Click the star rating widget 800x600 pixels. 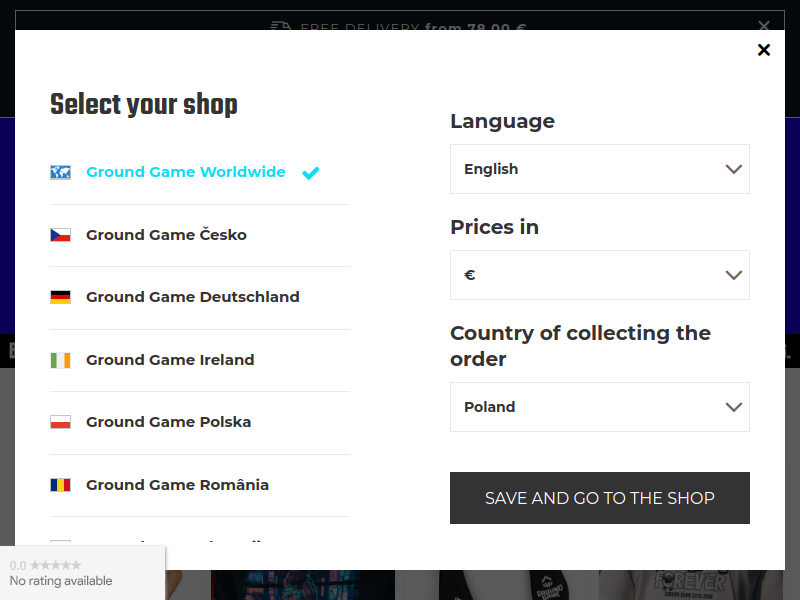82,573
